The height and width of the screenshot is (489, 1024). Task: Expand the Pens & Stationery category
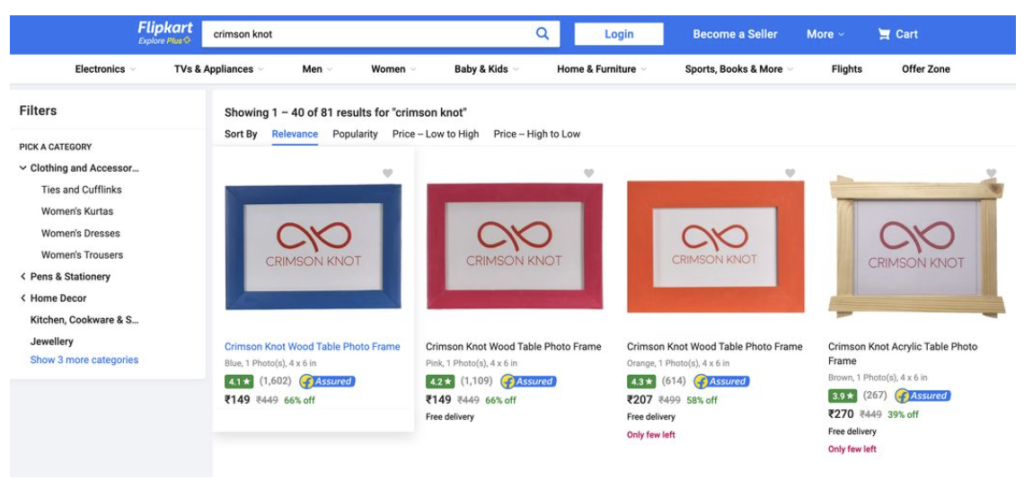point(23,276)
